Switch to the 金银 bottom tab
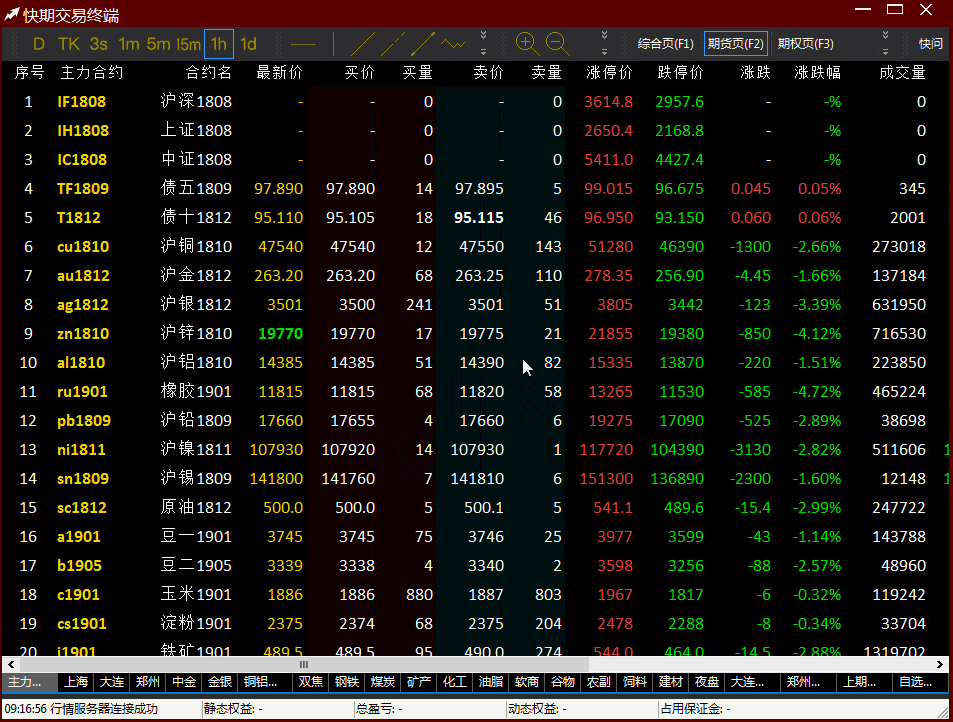This screenshot has height=722, width=953. pyautogui.click(x=218, y=682)
